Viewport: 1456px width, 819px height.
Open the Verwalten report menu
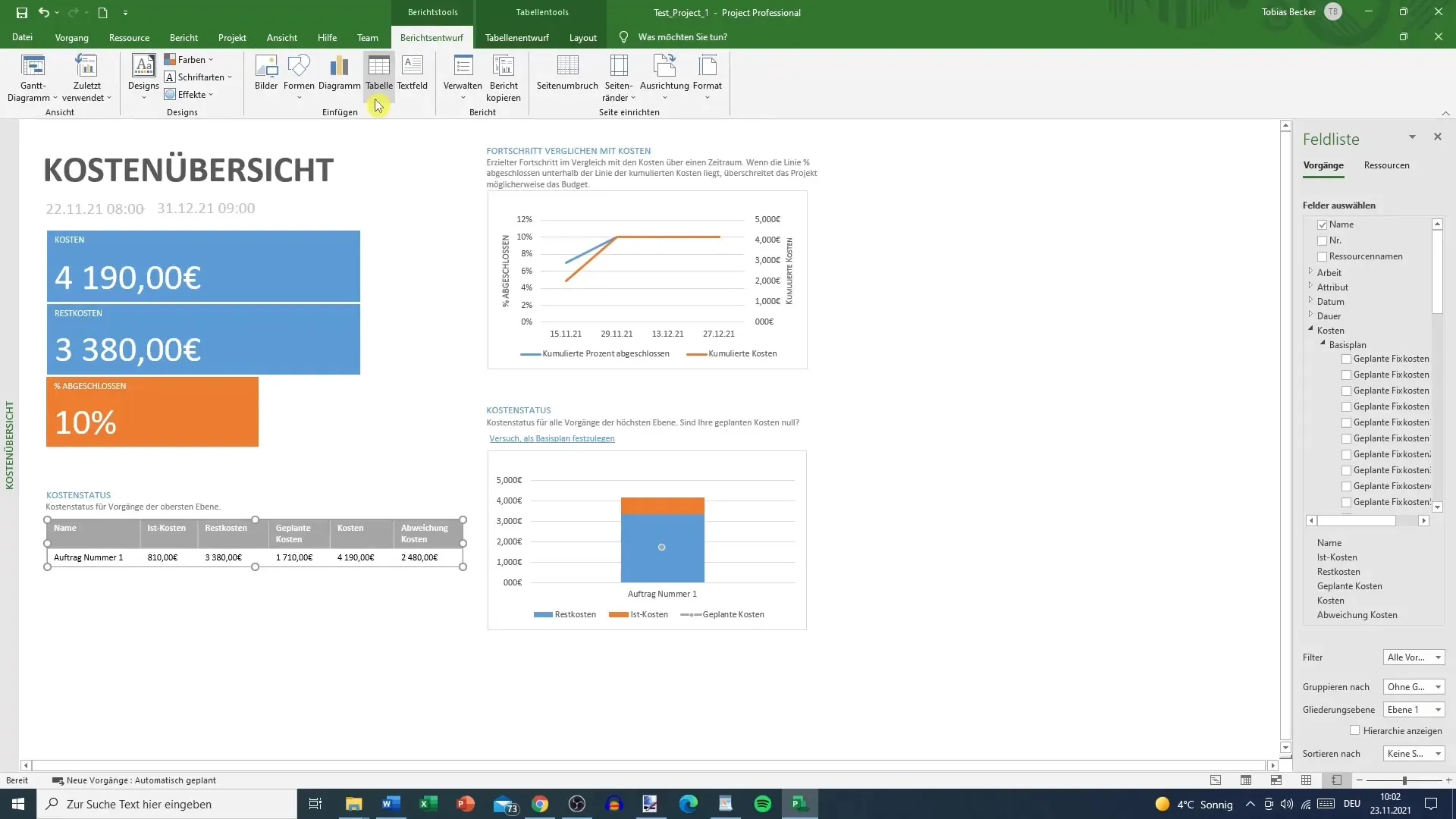[463, 78]
